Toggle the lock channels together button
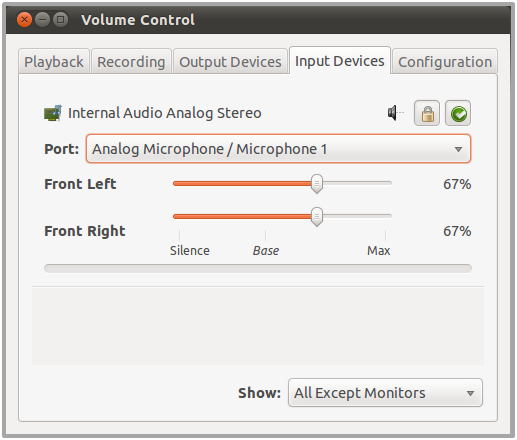 [x=427, y=113]
